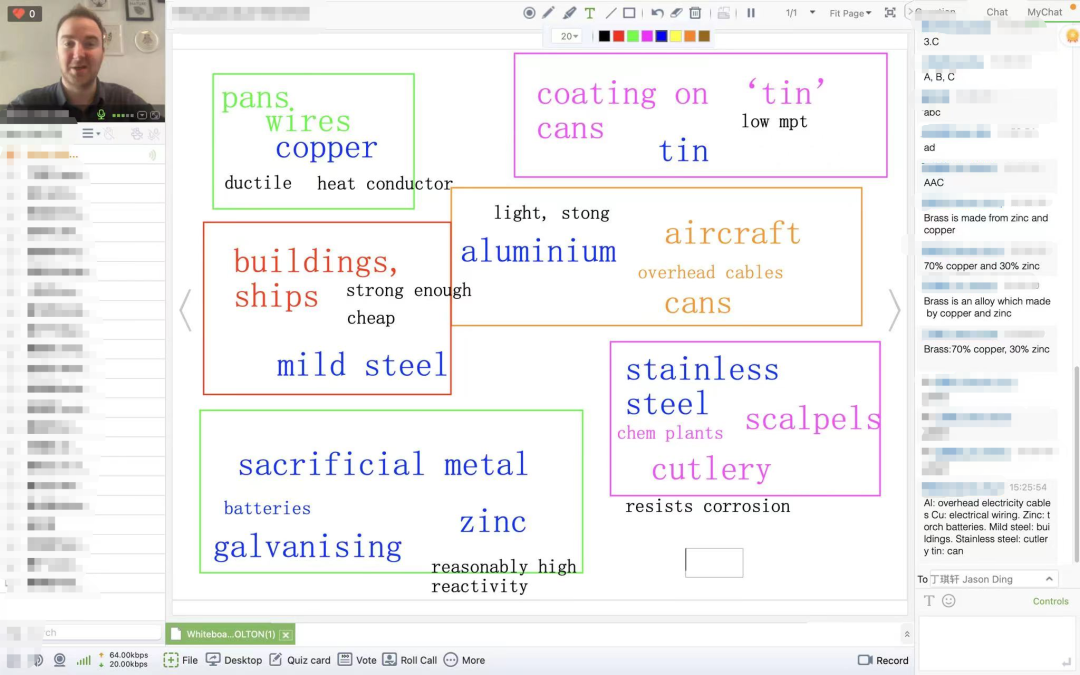Undo the last whiteboard action

coord(657,13)
